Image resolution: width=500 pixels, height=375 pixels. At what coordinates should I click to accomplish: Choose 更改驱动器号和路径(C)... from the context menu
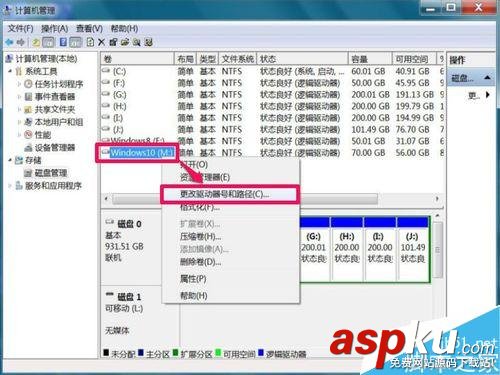click(230, 194)
